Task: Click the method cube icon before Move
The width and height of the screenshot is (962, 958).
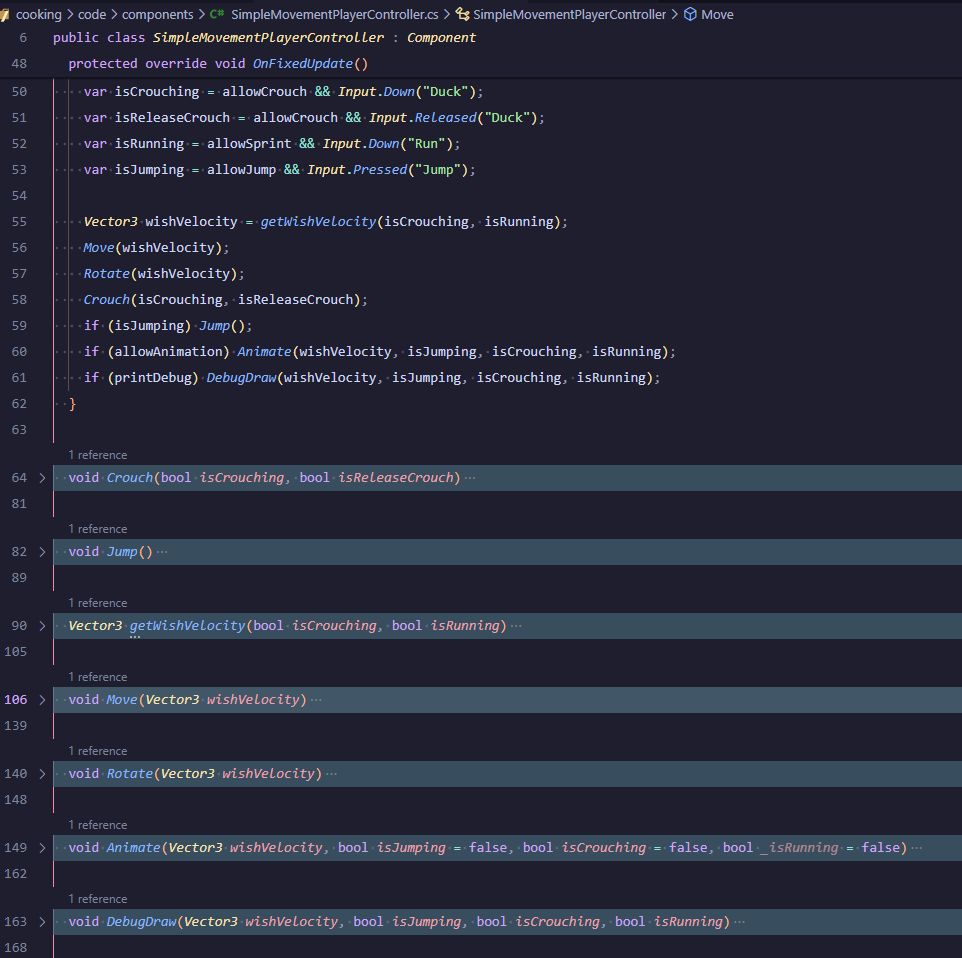Action: (x=690, y=14)
